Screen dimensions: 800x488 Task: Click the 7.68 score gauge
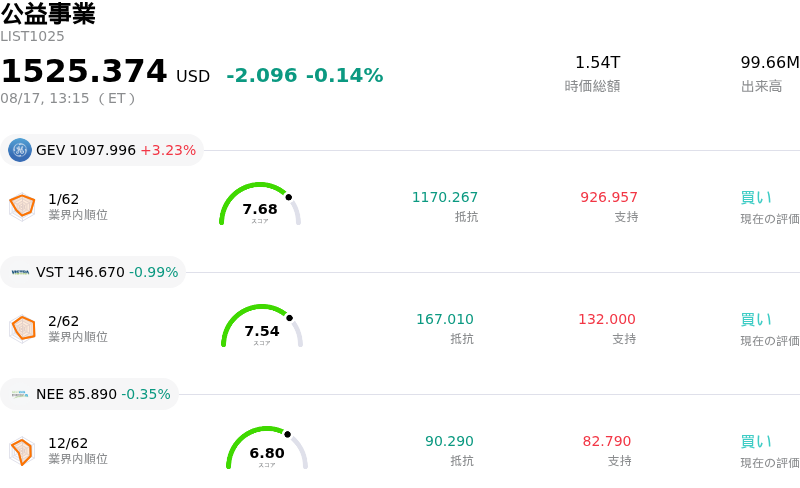(x=260, y=204)
